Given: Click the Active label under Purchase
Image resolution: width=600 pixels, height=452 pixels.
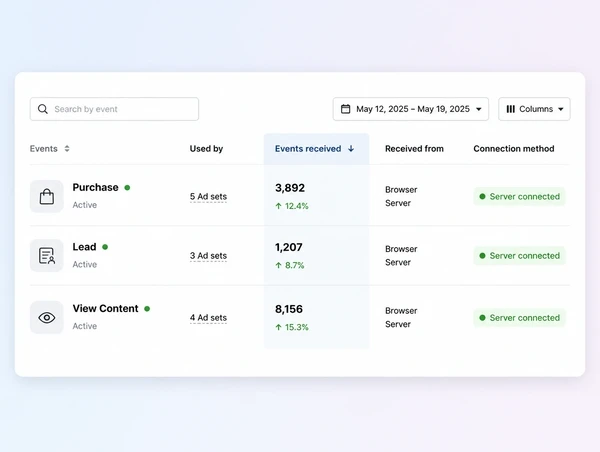Looking at the screenshot, I should (x=85, y=205).
